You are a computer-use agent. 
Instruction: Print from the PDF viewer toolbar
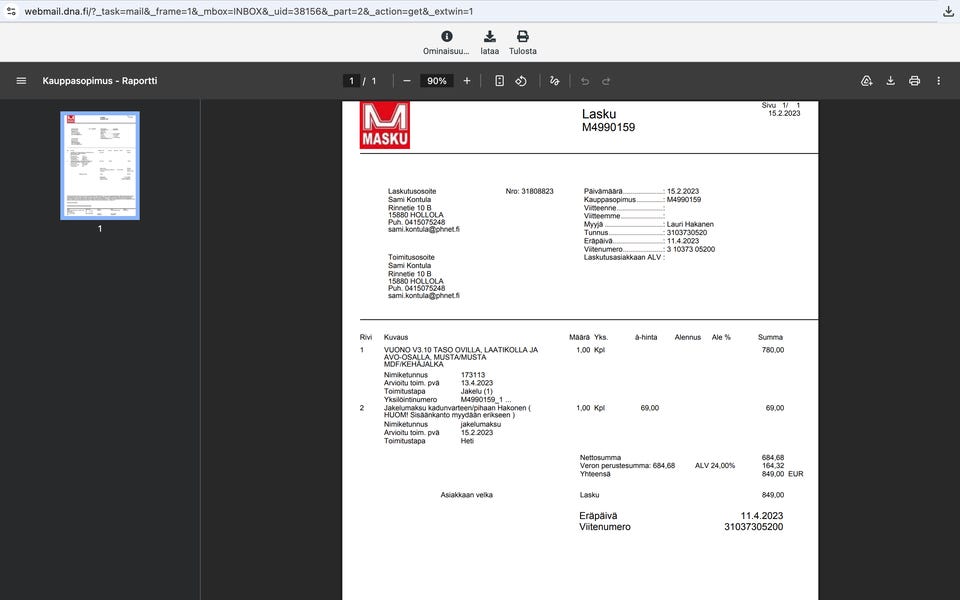(914, 81)
